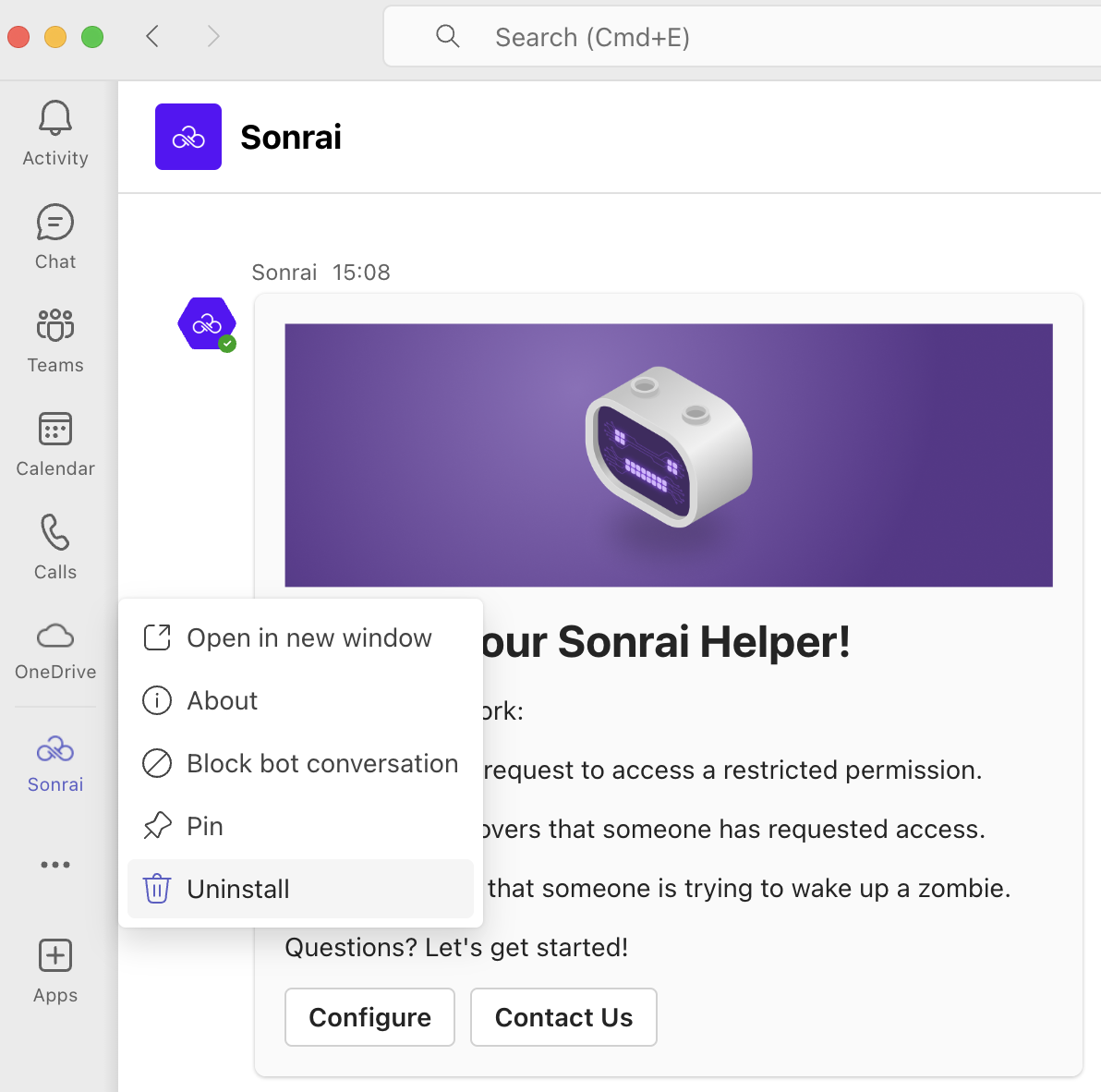Image resolution: width=1101 pixels, height=1092 pixels.
Task: Open Chat from the sidebar
Action: [54, 222]
